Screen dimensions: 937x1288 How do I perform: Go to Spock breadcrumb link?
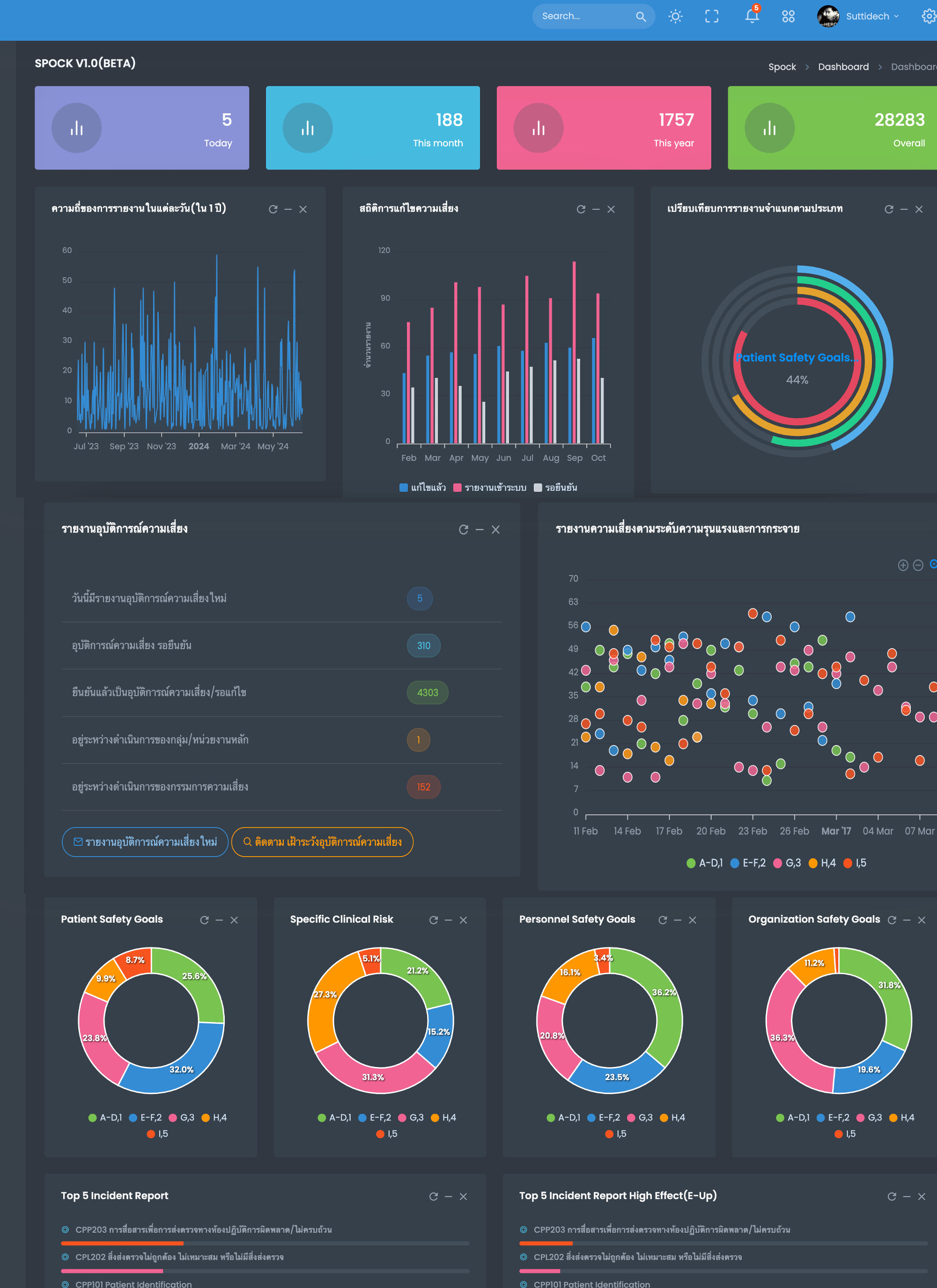tap(782, 67)
